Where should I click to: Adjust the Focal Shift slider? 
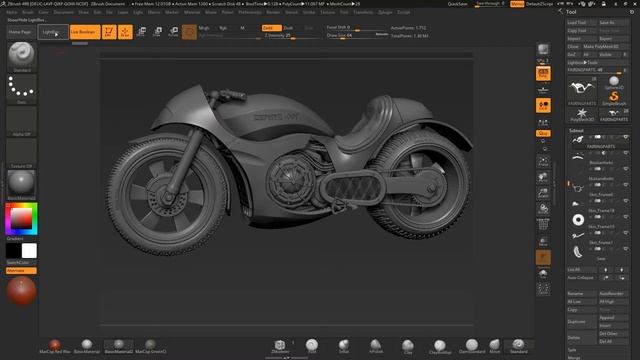(x=357, y=28)
